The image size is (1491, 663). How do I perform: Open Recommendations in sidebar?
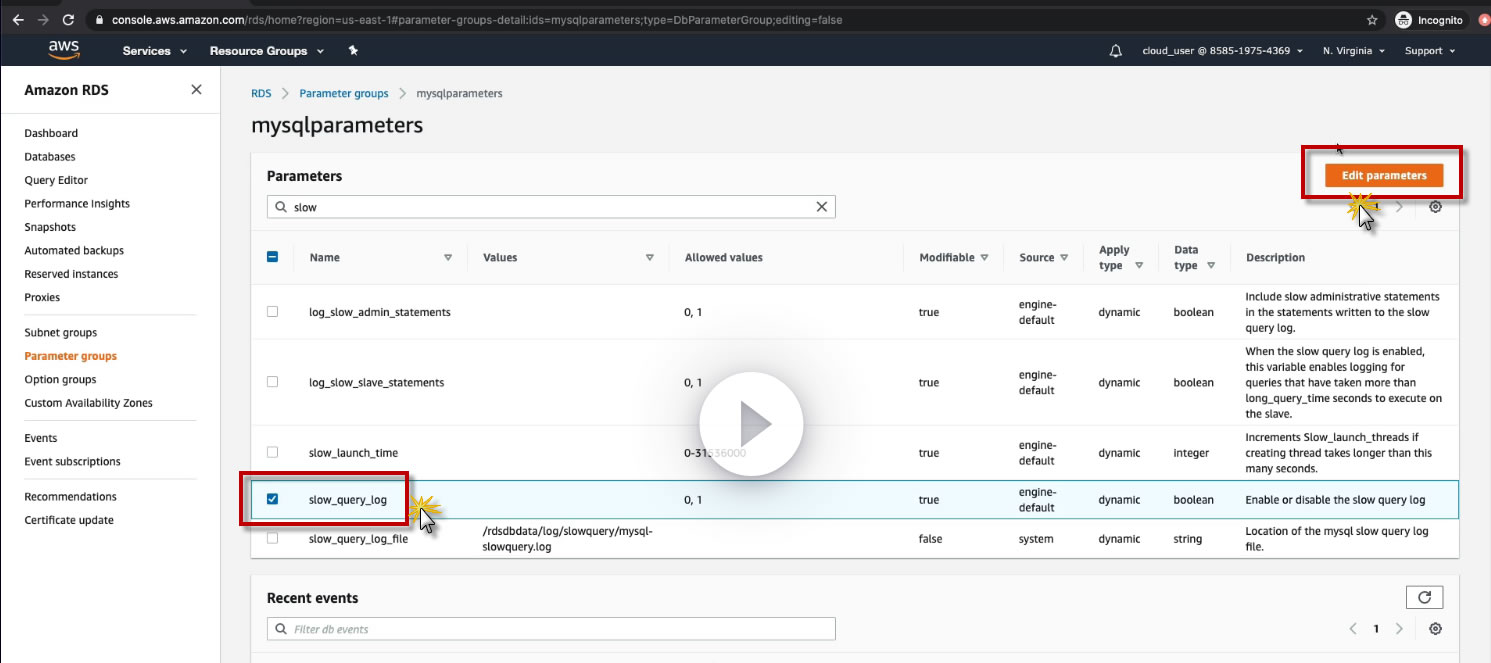70,497
